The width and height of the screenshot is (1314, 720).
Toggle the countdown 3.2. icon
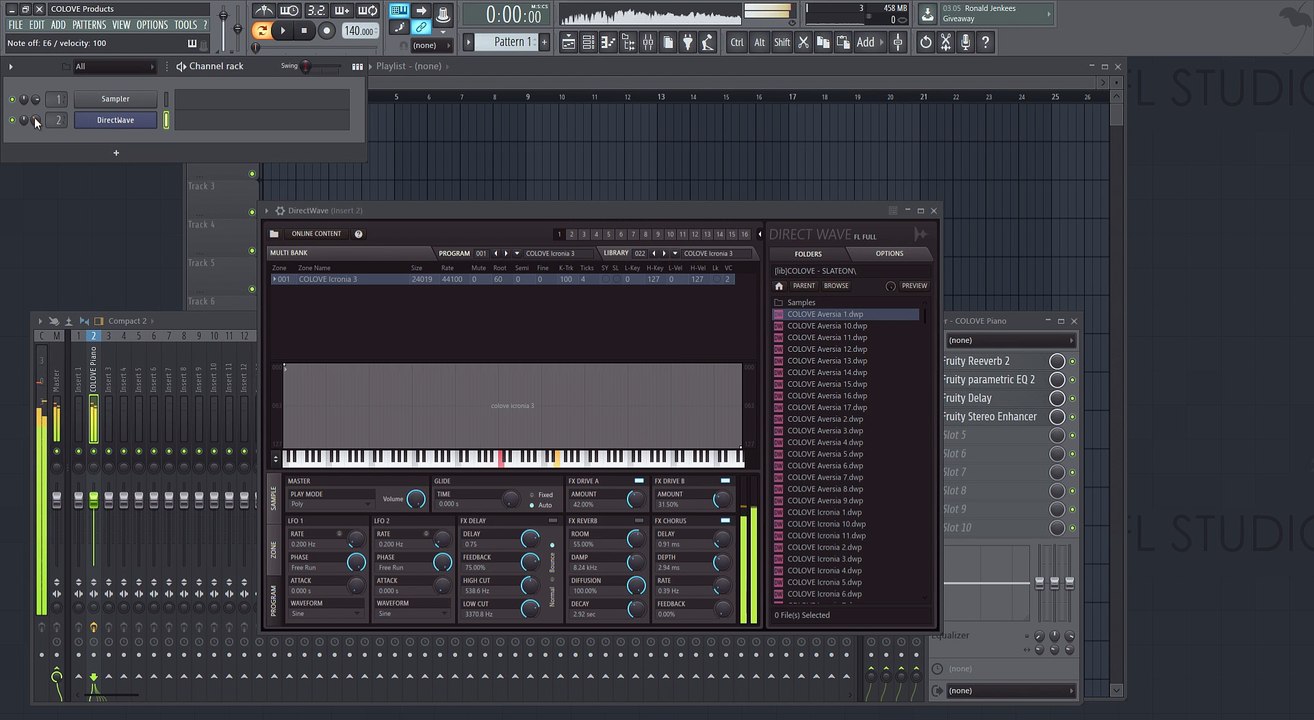[x=316, y=11]
